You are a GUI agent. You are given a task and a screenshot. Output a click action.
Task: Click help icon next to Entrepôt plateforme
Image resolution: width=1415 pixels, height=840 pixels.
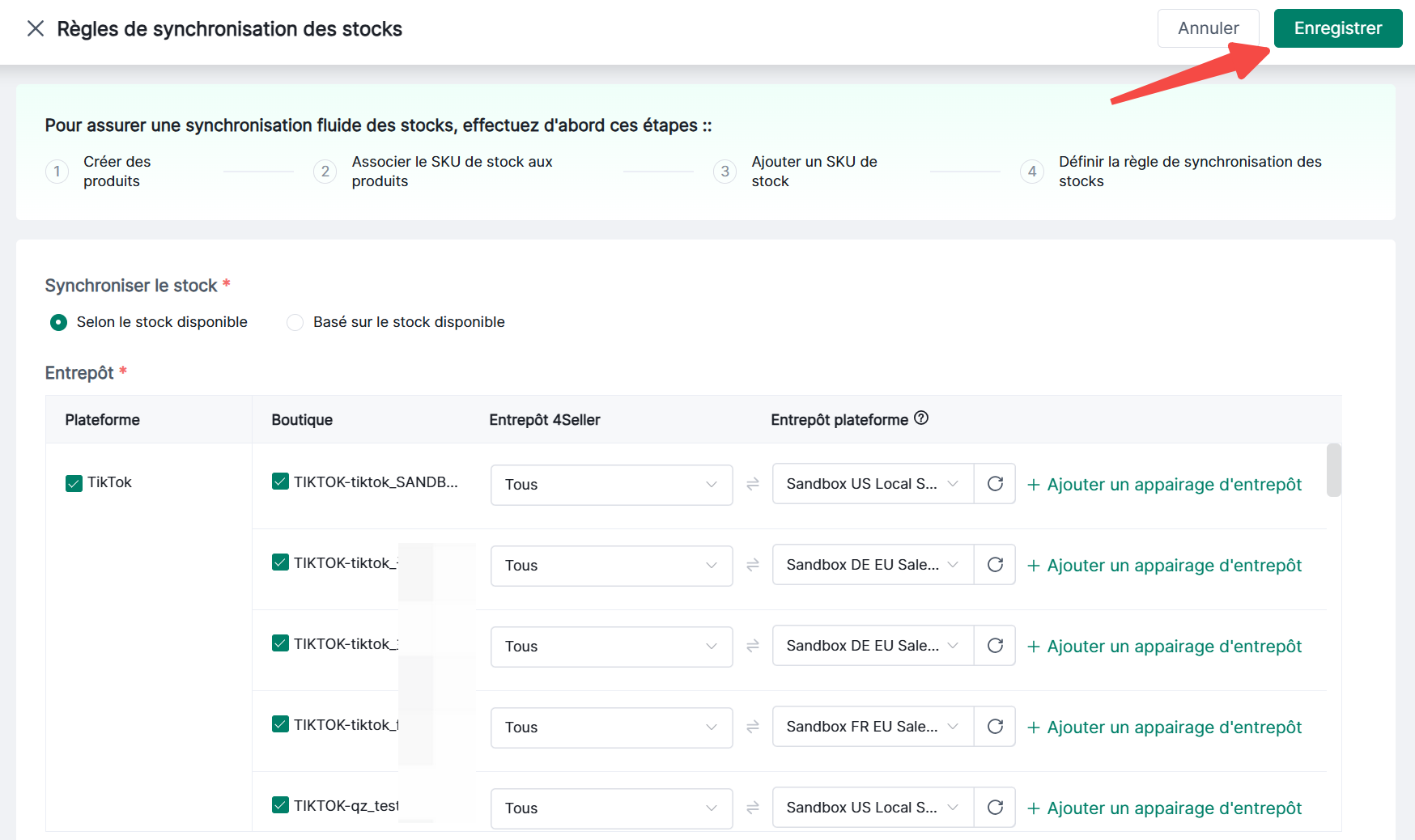[x=921, y=418]
